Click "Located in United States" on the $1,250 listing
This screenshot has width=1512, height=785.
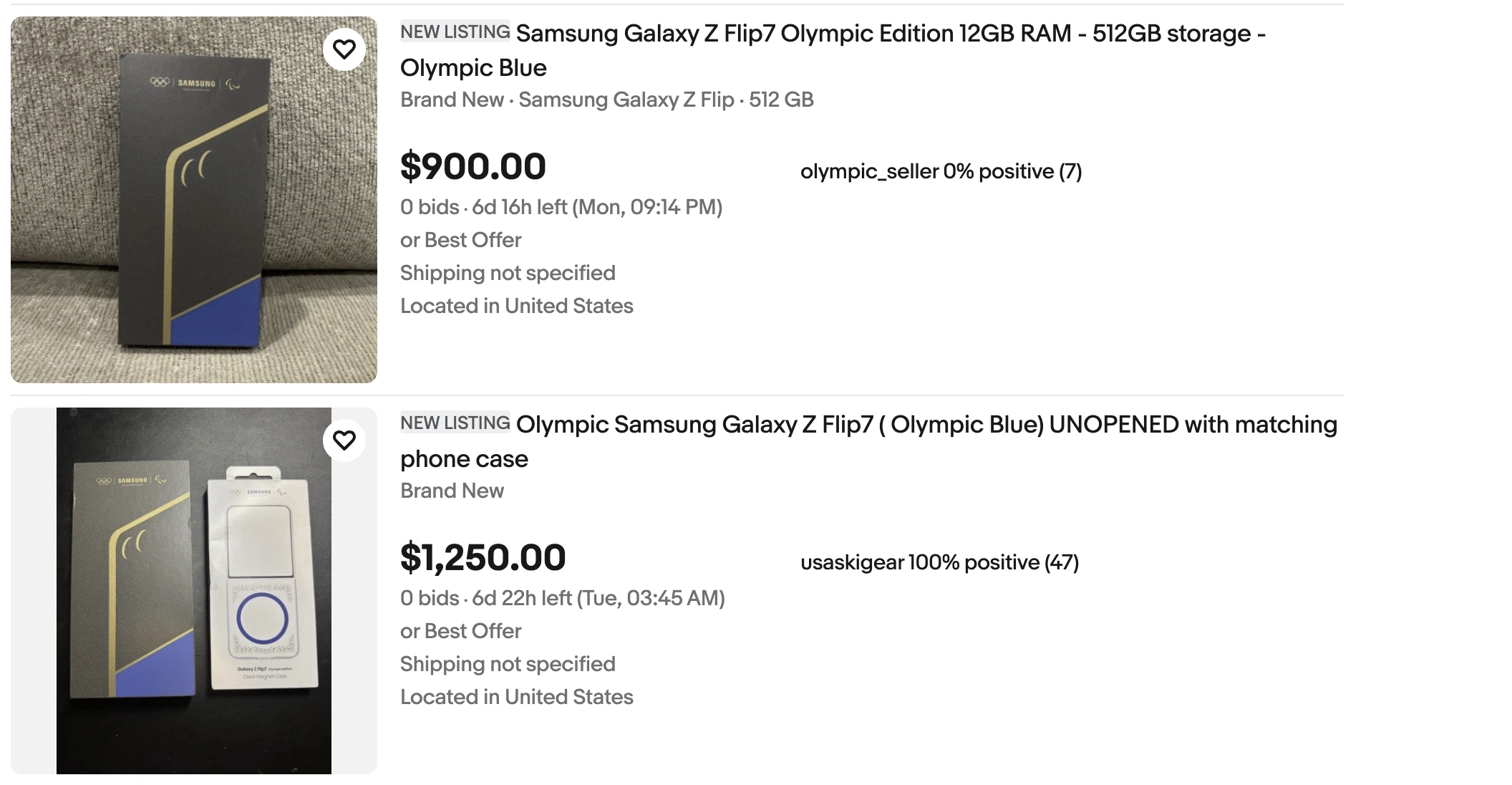pos(516,697)
